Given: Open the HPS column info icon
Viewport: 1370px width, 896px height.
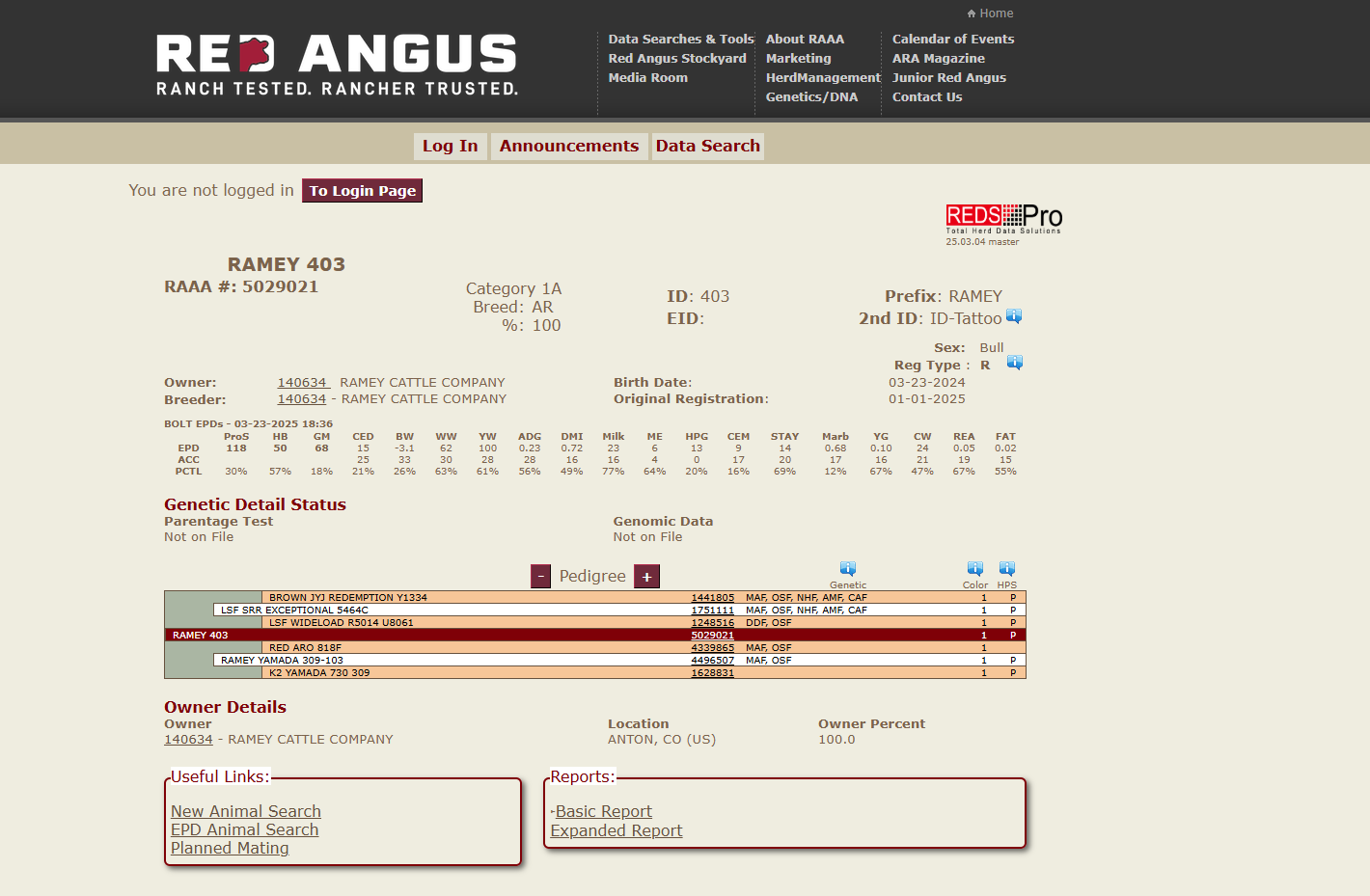Looking at the screenshot, I should coord(1007,569).
